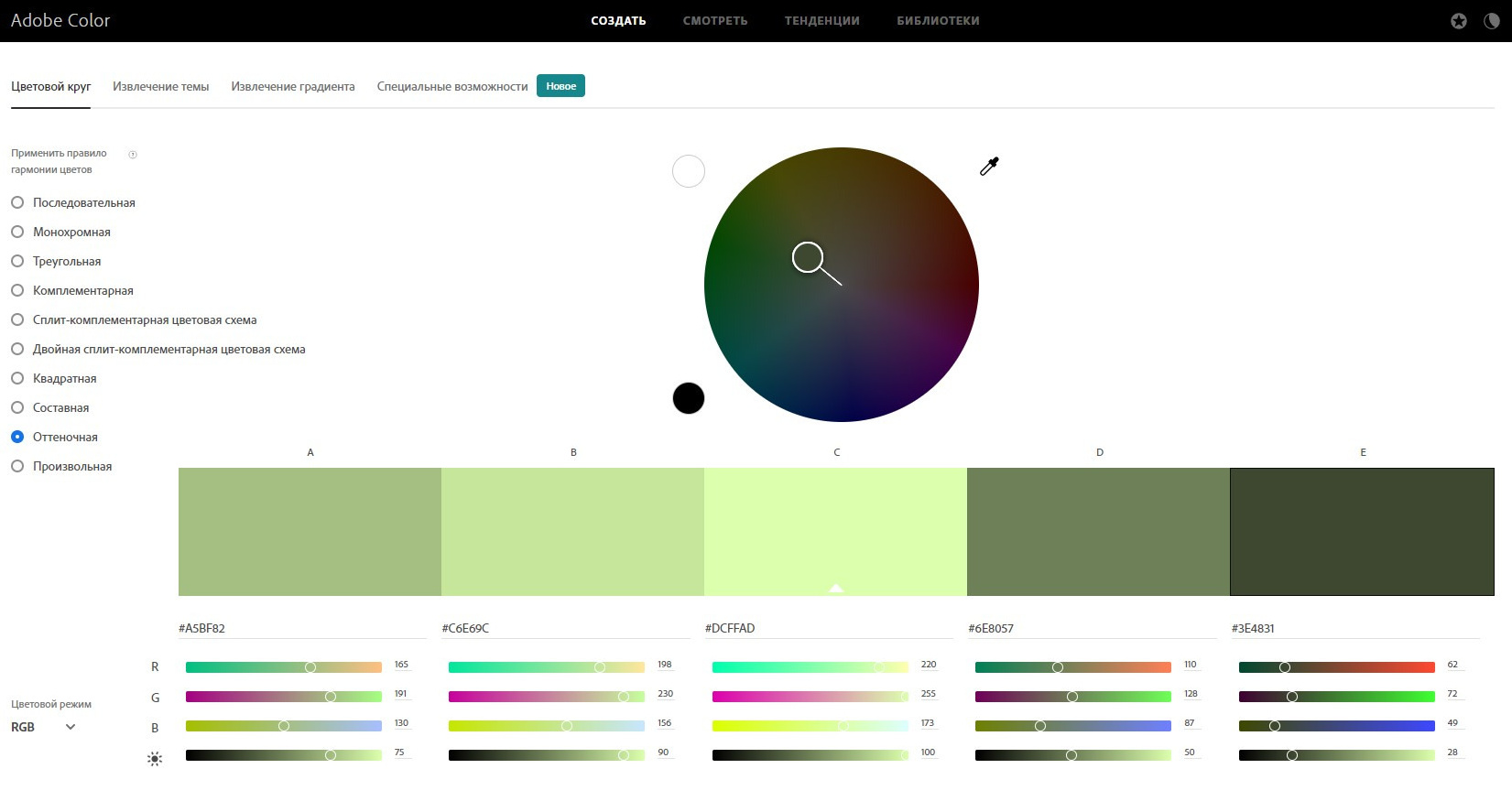The height and width of the screenshot is (812, 1512).
Task: Select Комплементарная harmony rule
Action: (72, 290)
